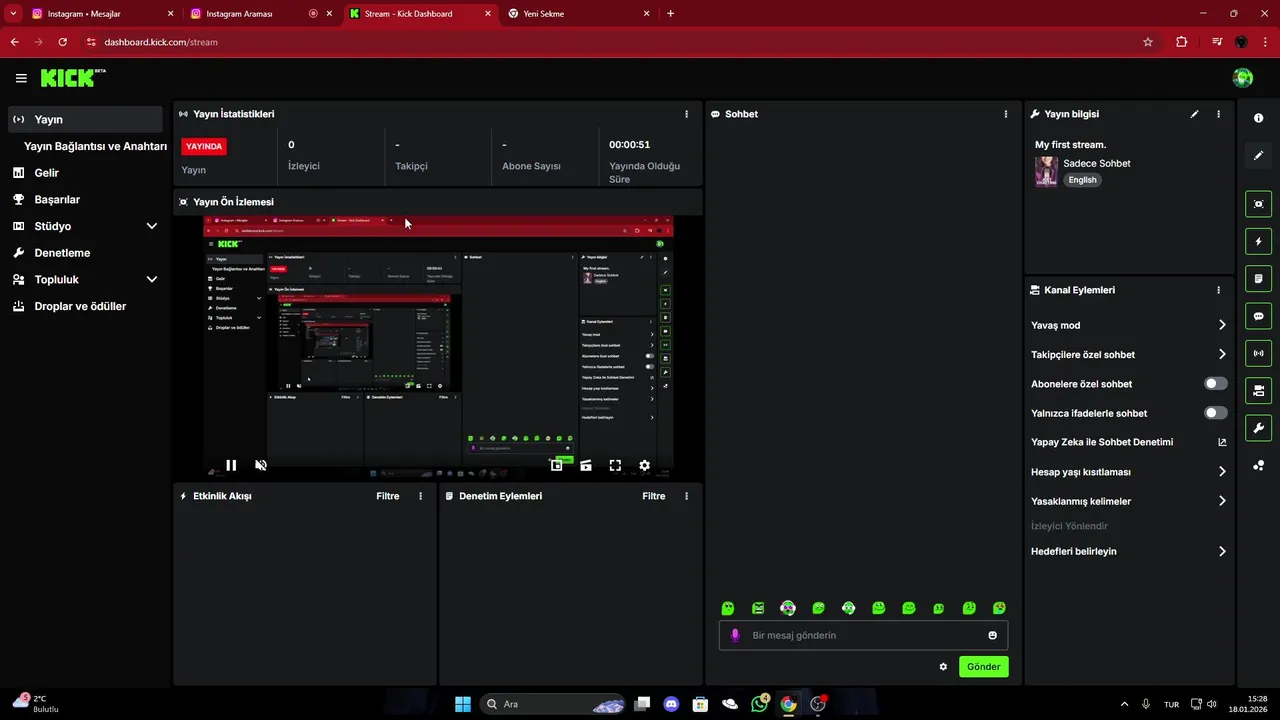The width and height of the screenshot is (1280, 720).
Task: Click the YAYINDA live badge
Action: (x=204, y=146)
